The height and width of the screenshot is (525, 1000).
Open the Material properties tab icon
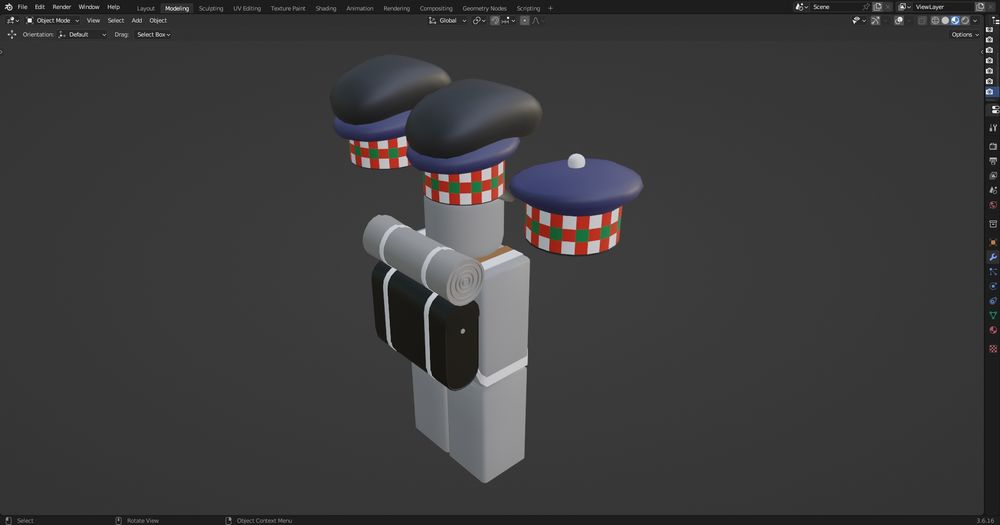pos(993,330)
